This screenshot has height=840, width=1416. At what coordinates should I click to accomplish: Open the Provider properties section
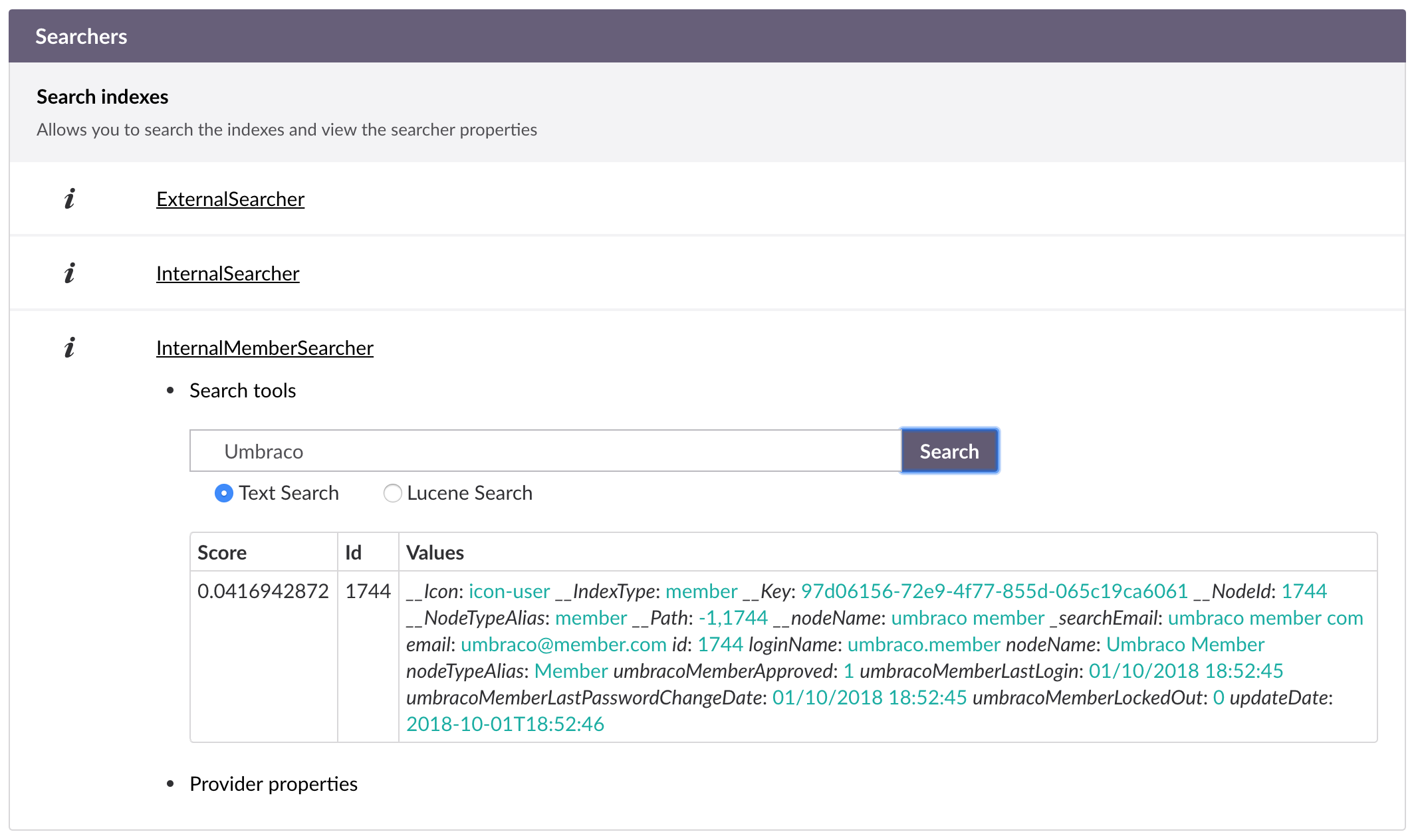tap(273, 784)
